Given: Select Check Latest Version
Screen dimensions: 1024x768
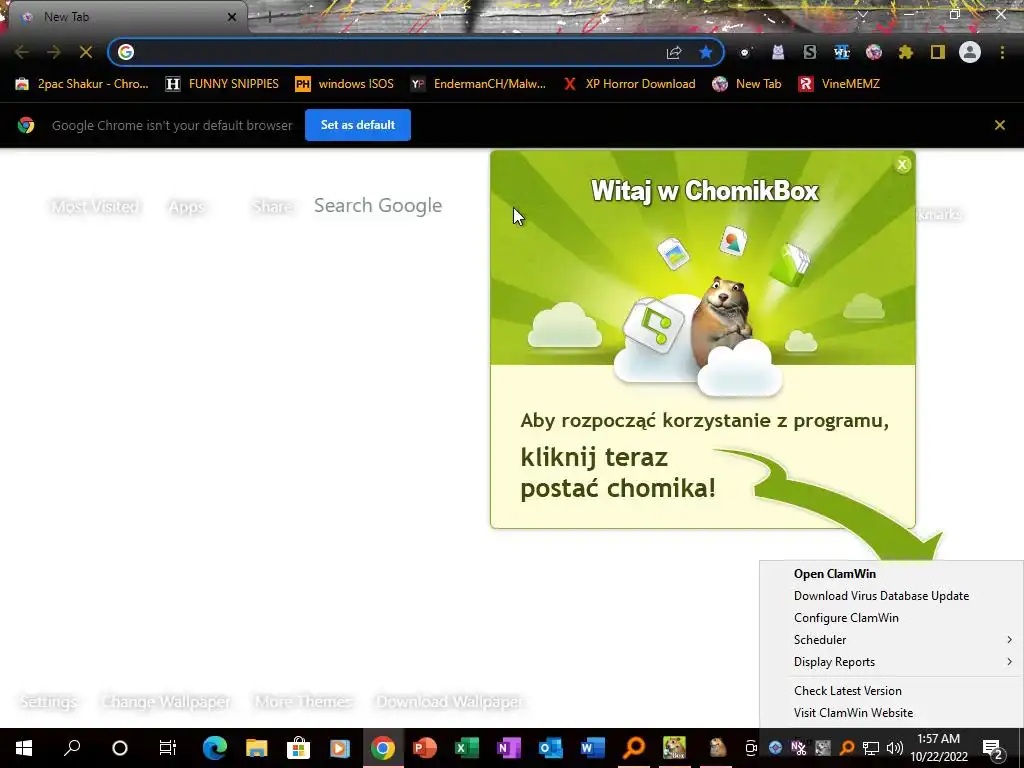Looking at the screenshot, I should (x=891, y=691).
